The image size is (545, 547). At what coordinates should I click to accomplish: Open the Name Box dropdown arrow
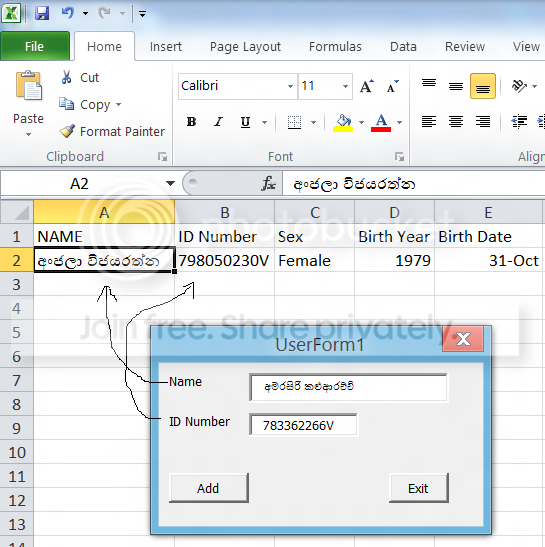(x=170, y=183)
